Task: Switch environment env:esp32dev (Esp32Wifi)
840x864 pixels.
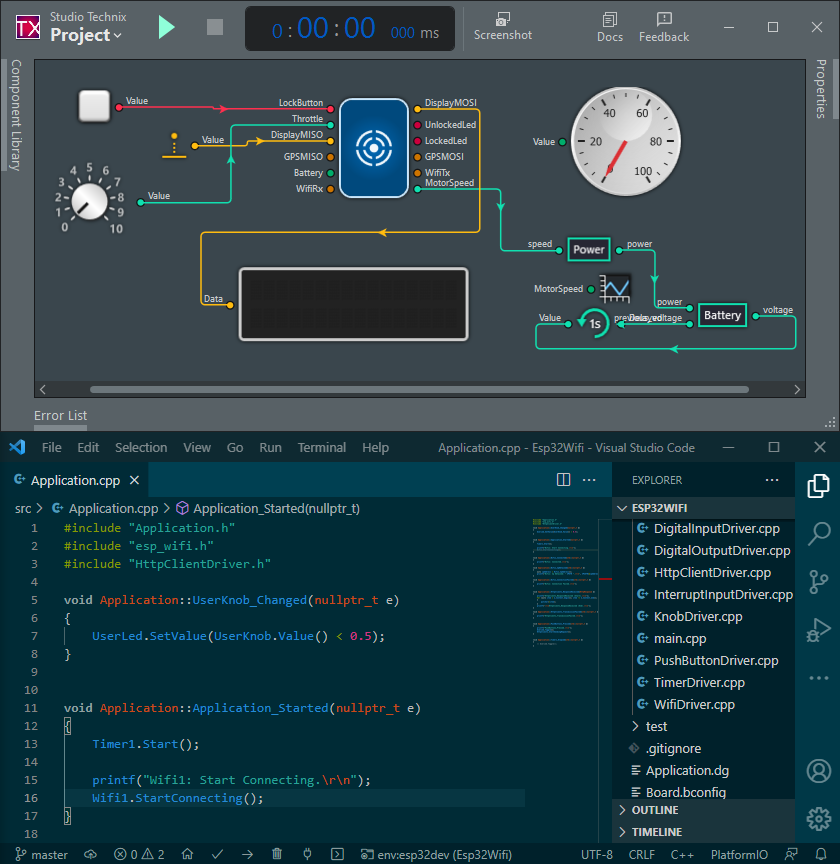Action: pos(436,854)
